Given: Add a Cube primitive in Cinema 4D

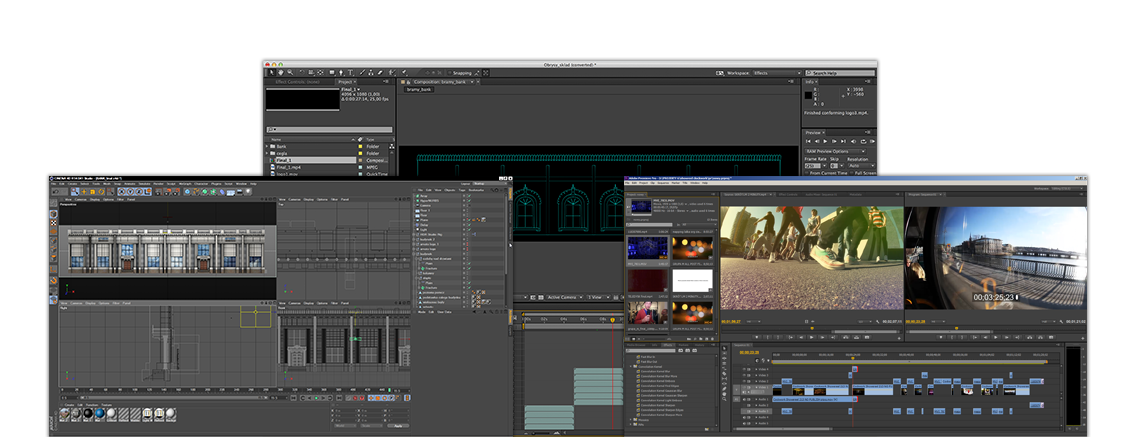Looking at the screenshot, I should pos(188,192).
